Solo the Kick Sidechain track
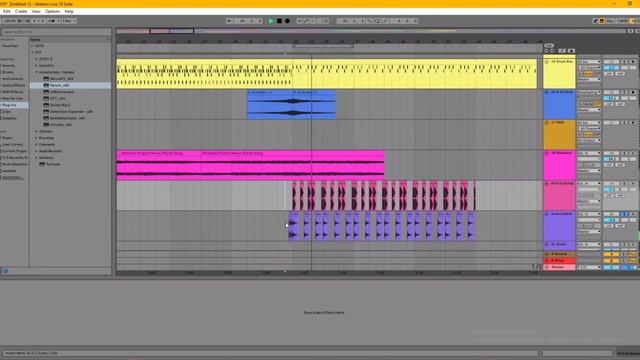 click(x=624, y=183)
